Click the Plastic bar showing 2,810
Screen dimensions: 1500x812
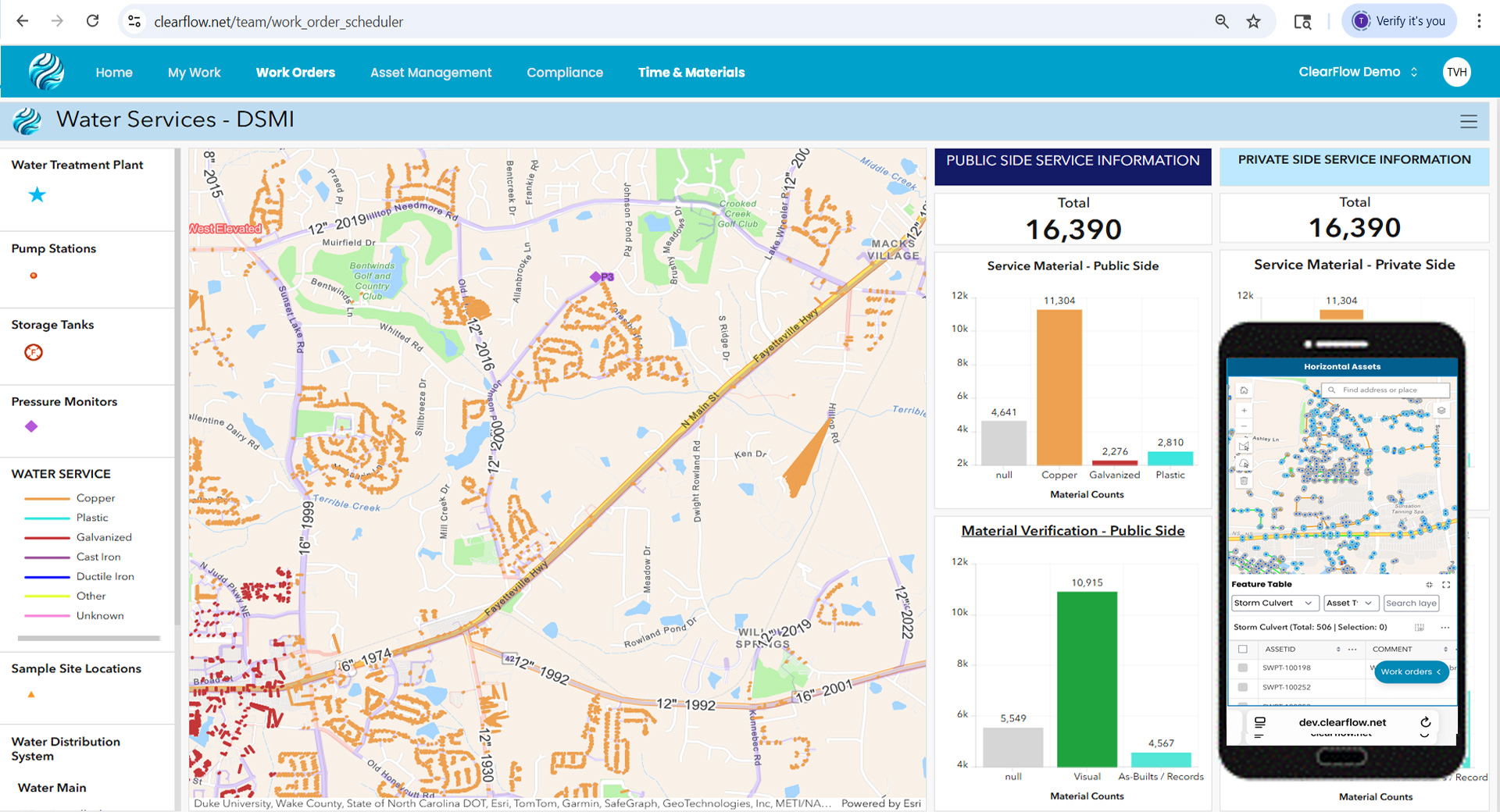tap(1170, 458)
